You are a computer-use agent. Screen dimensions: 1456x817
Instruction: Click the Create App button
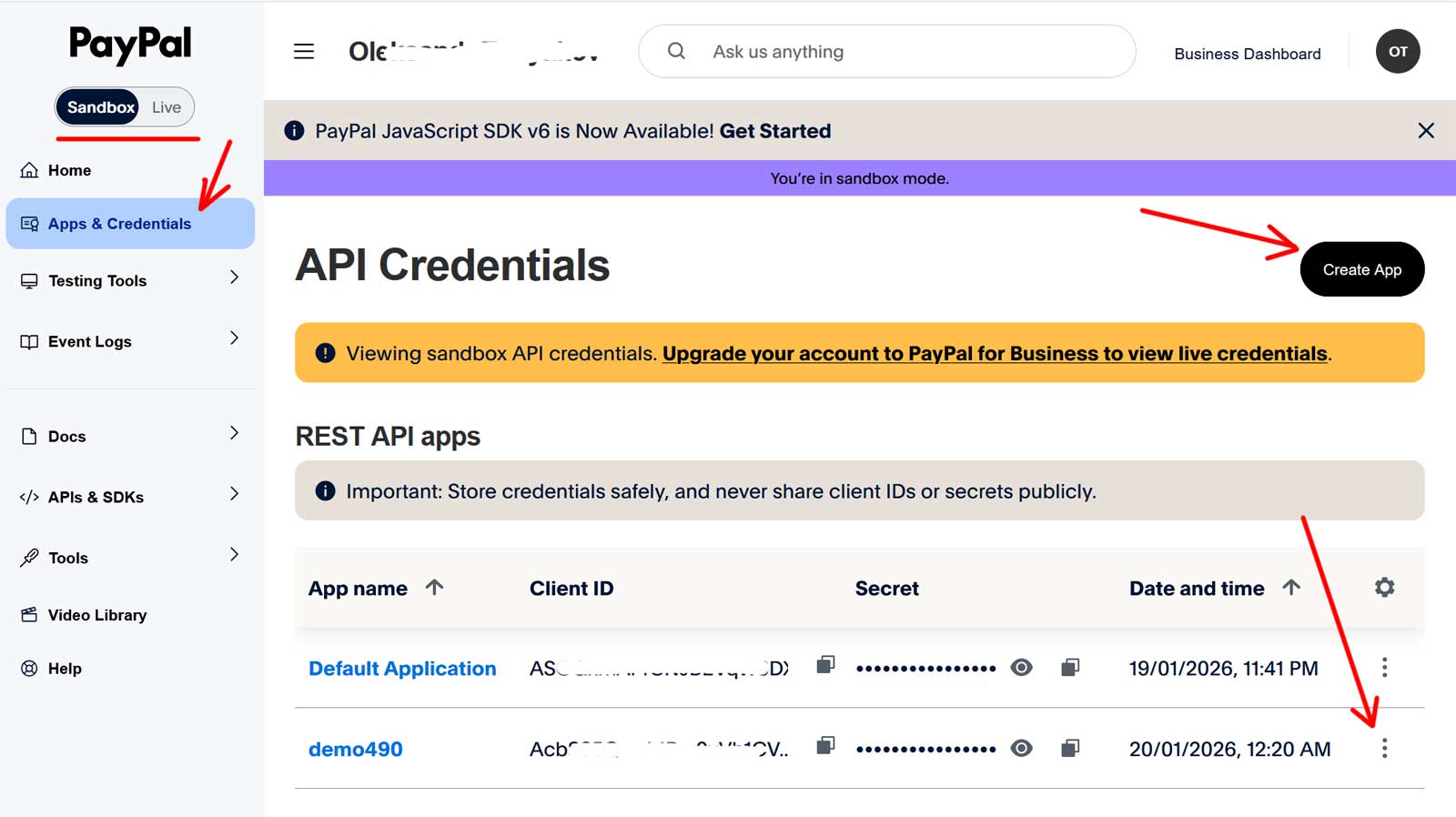[x=1361, y=269]
